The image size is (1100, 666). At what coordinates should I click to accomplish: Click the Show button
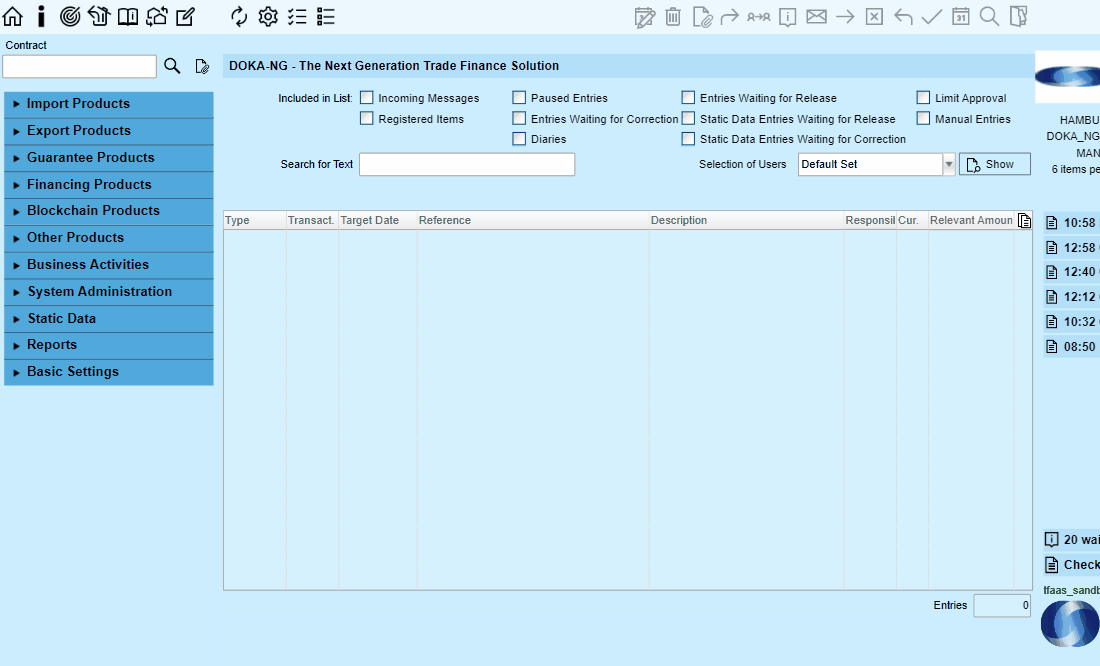pos(995,164)
